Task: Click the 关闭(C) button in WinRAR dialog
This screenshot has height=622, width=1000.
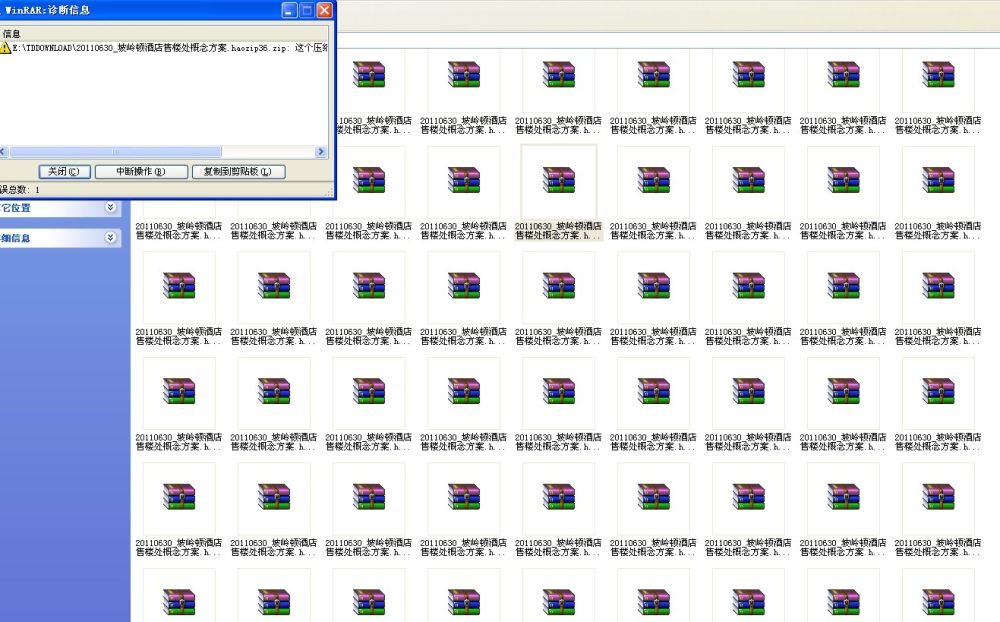Action: [64, 172]
